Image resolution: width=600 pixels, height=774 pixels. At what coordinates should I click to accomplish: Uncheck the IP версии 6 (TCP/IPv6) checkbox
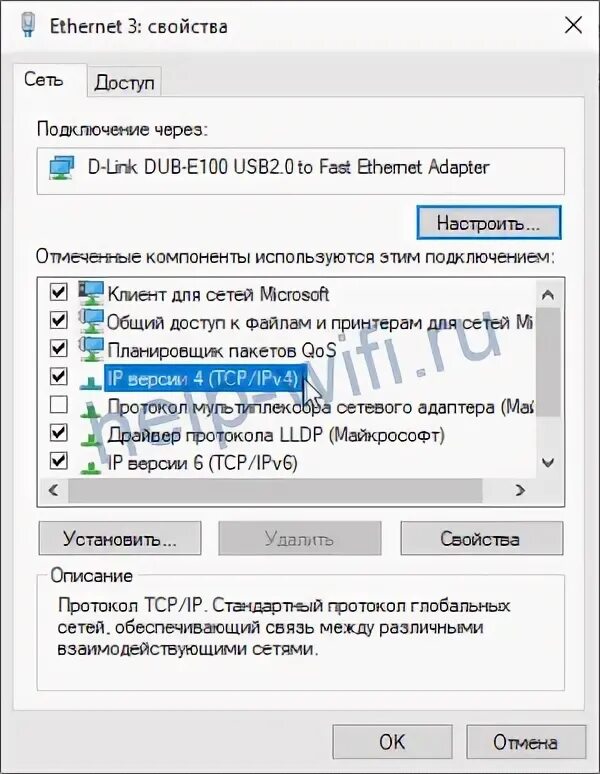(x=59, y=461)
